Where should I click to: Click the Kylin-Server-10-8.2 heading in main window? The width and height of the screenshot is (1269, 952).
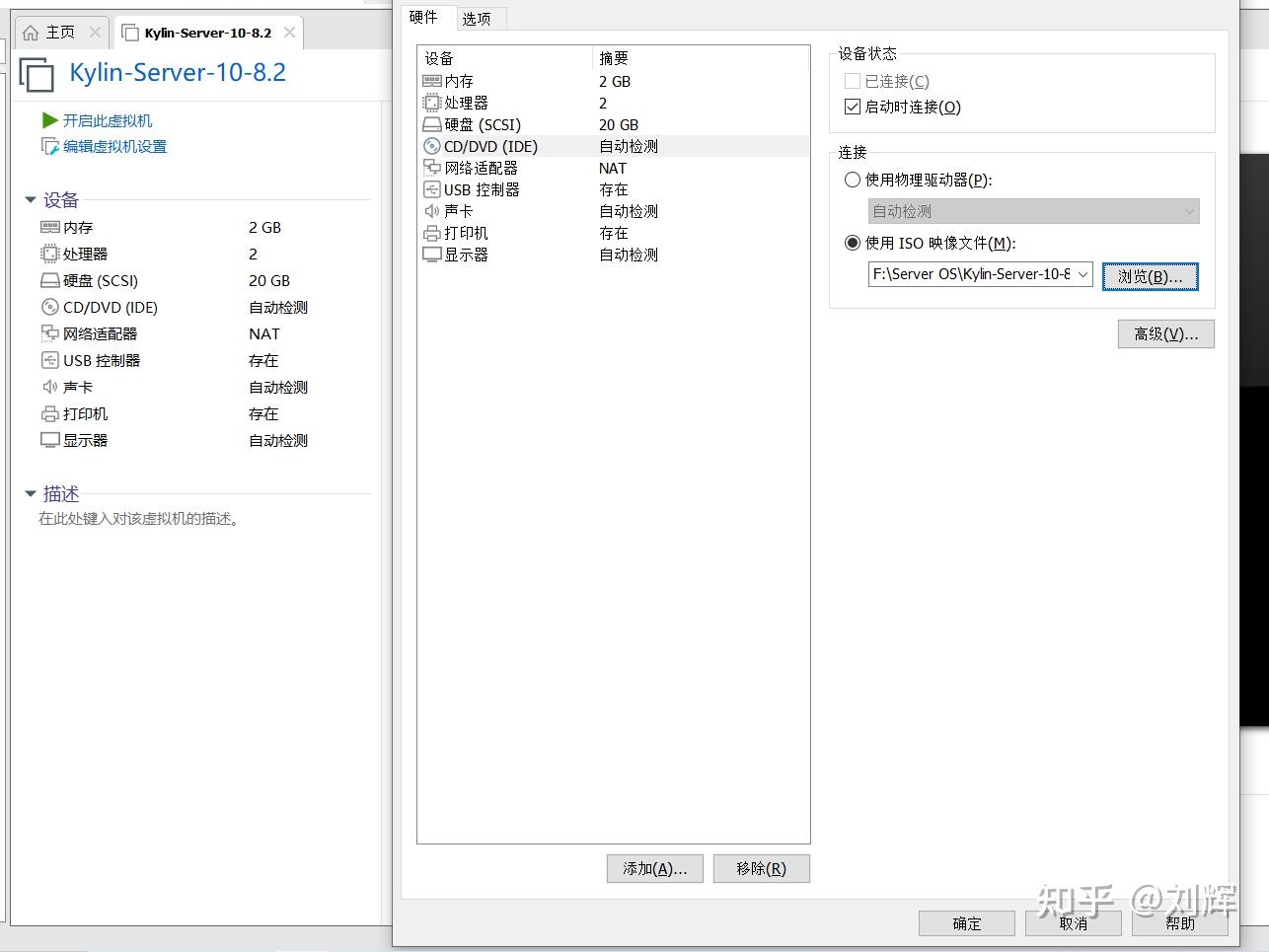click(178, 73)
